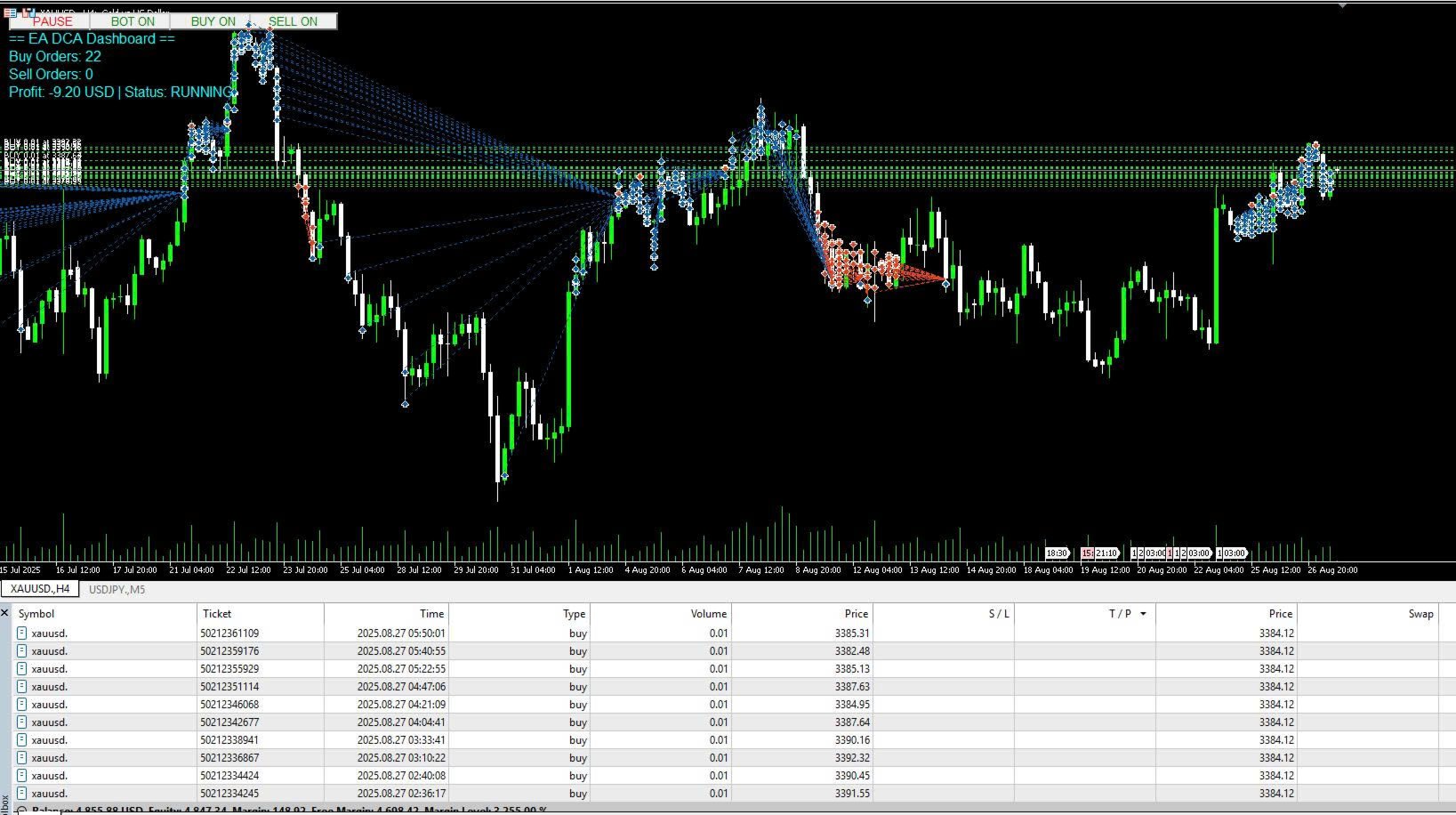The height and width of the screenshot is (815, 1456).
Task: Click the order icon for ticket 50212359176
Action: tap(22, 651)
